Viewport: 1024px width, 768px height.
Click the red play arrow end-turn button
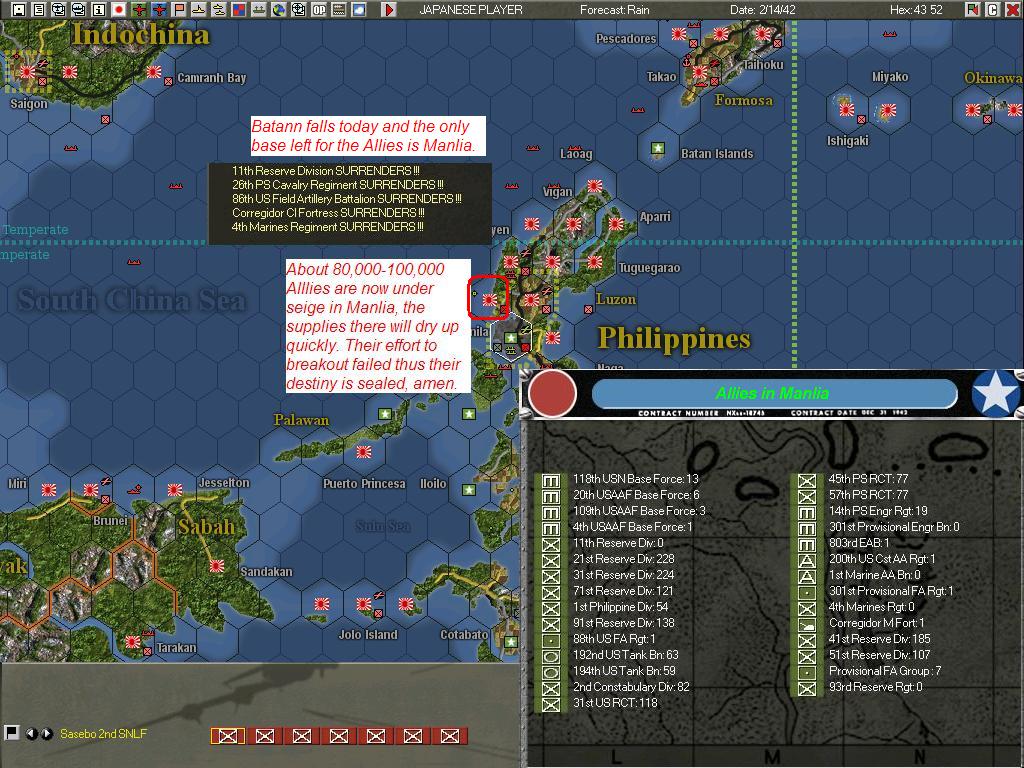tap(389, 9)
